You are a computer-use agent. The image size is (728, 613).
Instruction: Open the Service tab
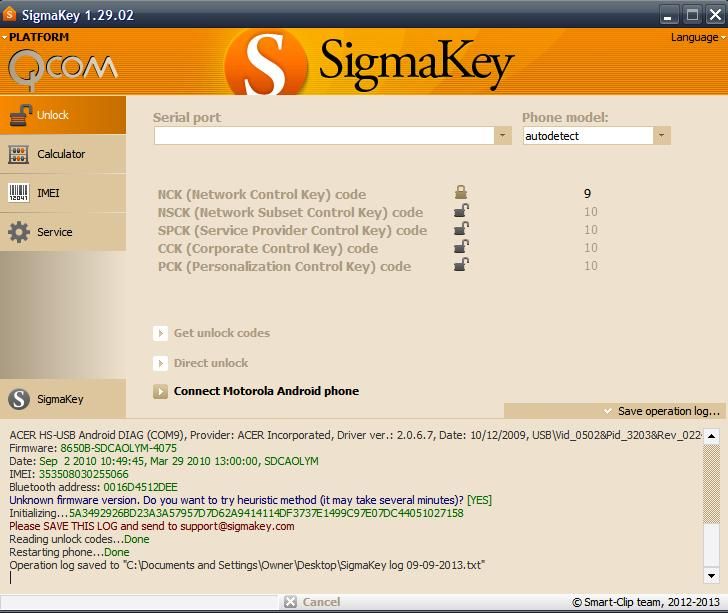tap(63, 232)
